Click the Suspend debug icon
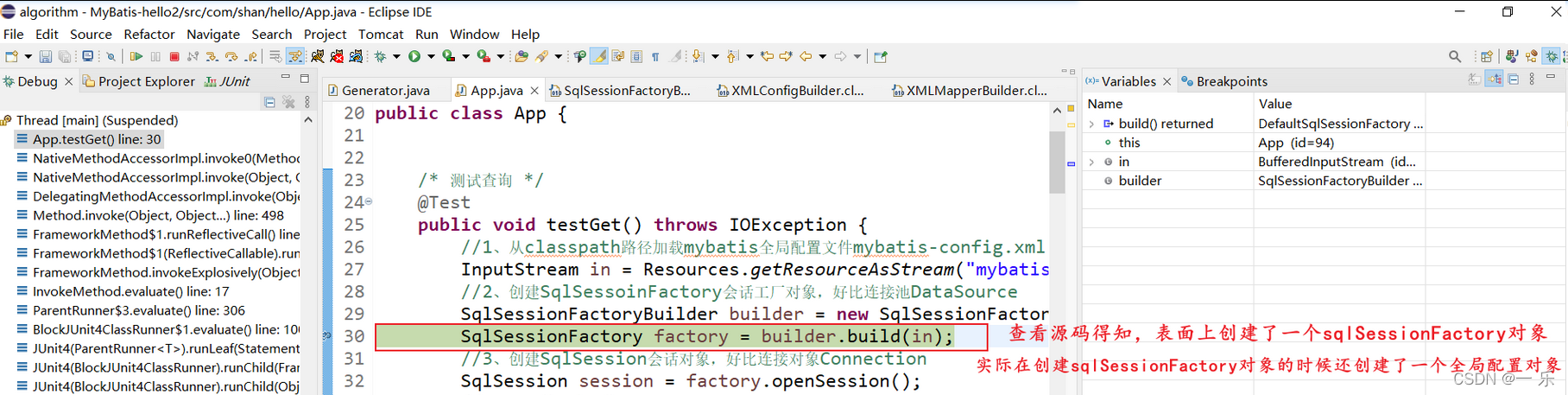The height and width of the screenshot is (395, 1568). 155,56
